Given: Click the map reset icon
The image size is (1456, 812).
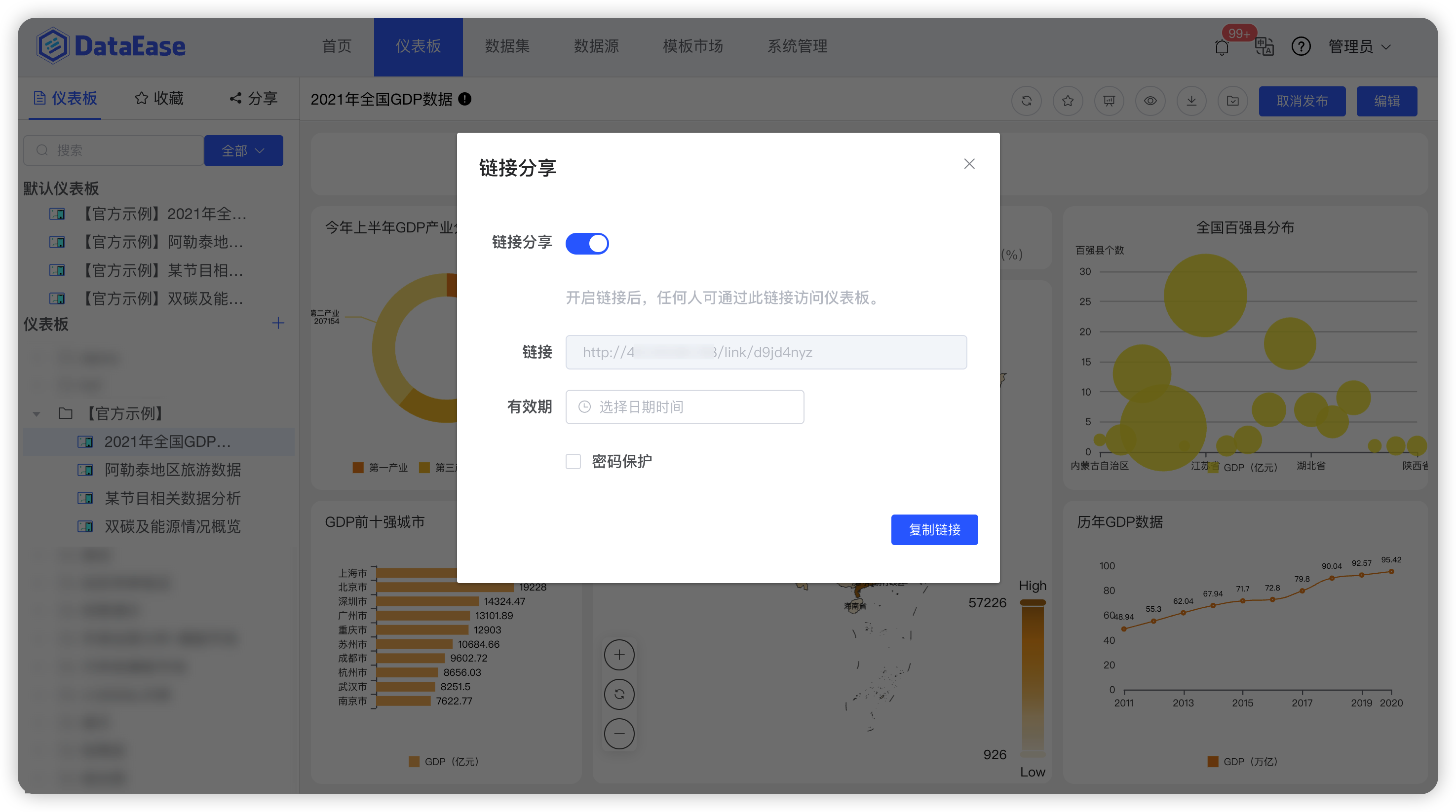Looking at the screenshot, I should pos(619,694).
